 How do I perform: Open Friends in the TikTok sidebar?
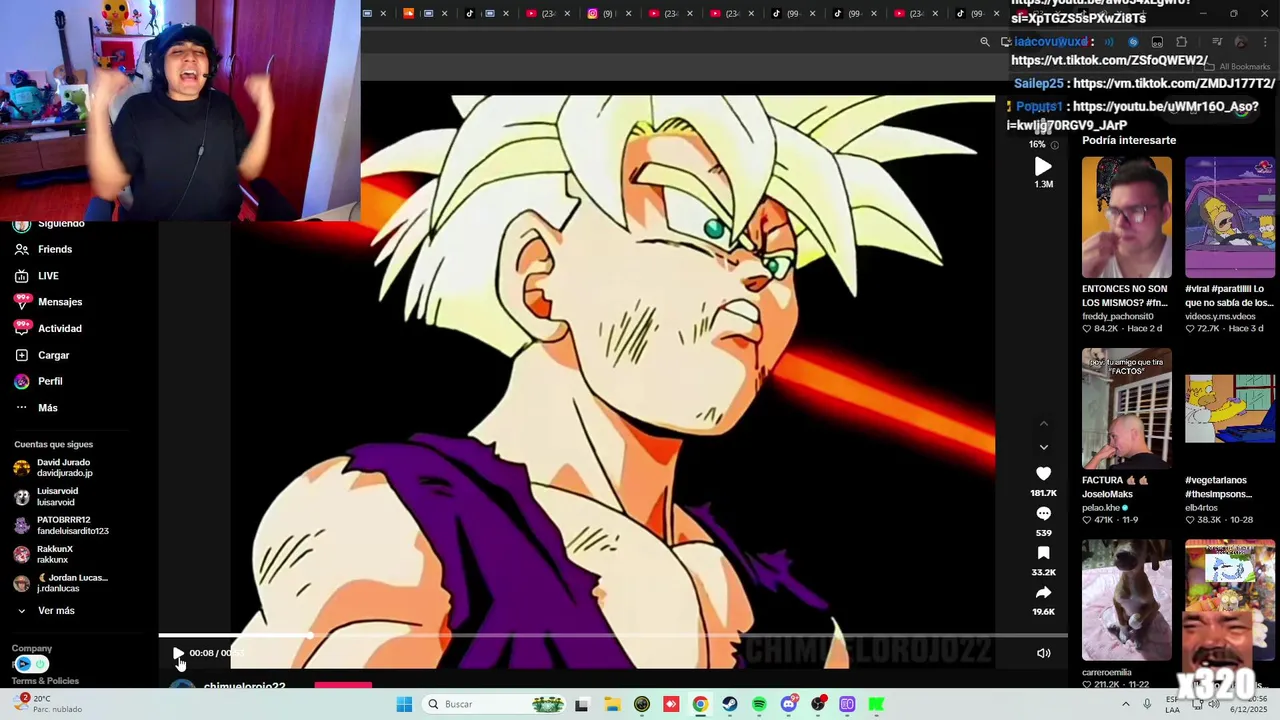(55, 249)
